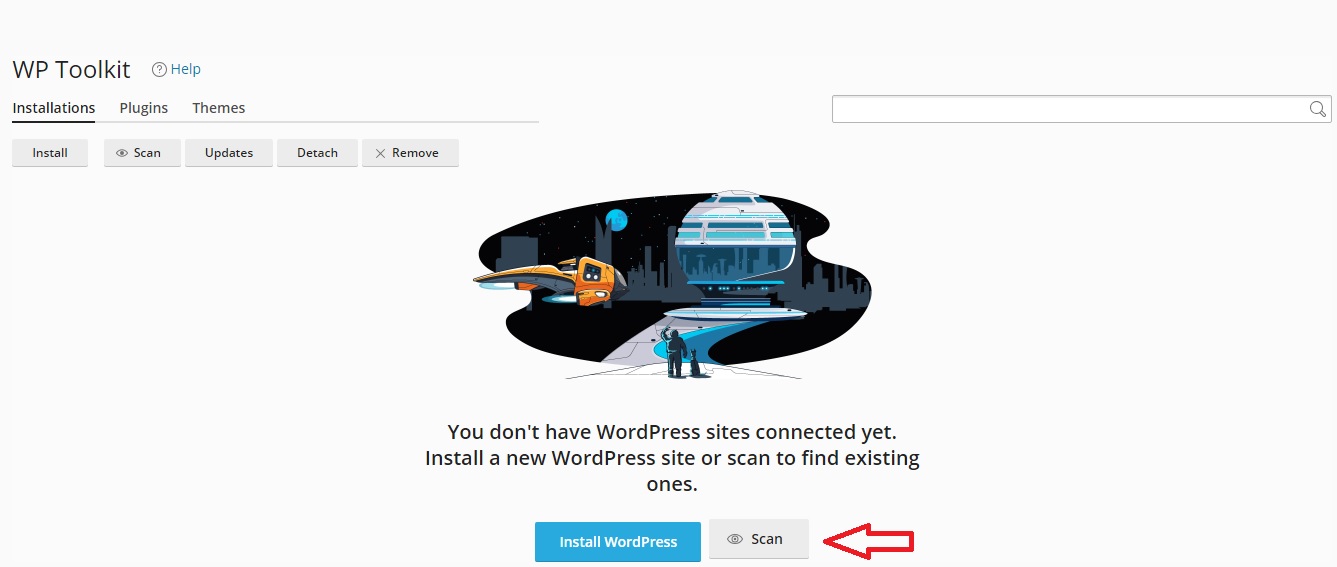Click the red arrow pointing at Scan

click(x=869, y=541)
